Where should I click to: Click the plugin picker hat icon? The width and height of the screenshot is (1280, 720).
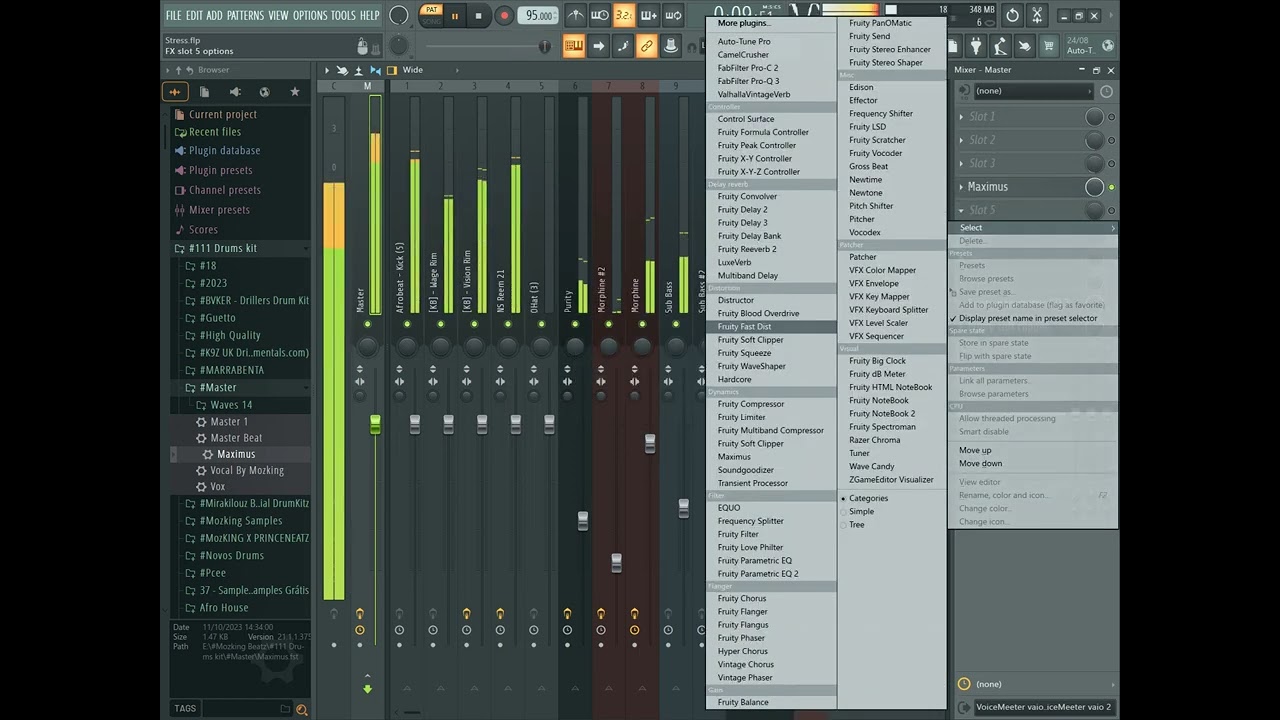pos(671,46)
